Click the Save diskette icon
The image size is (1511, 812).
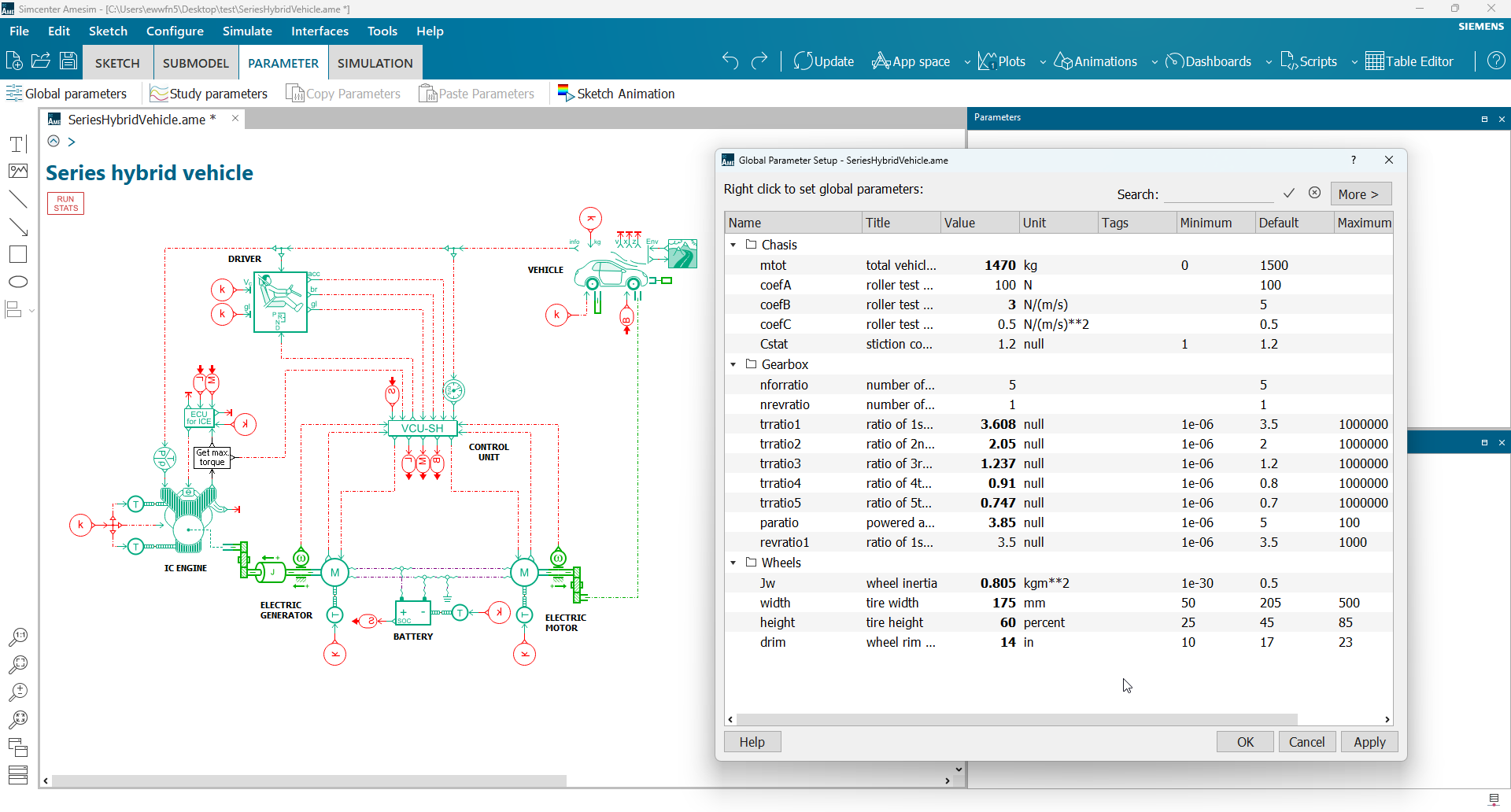tap(68, 61)
